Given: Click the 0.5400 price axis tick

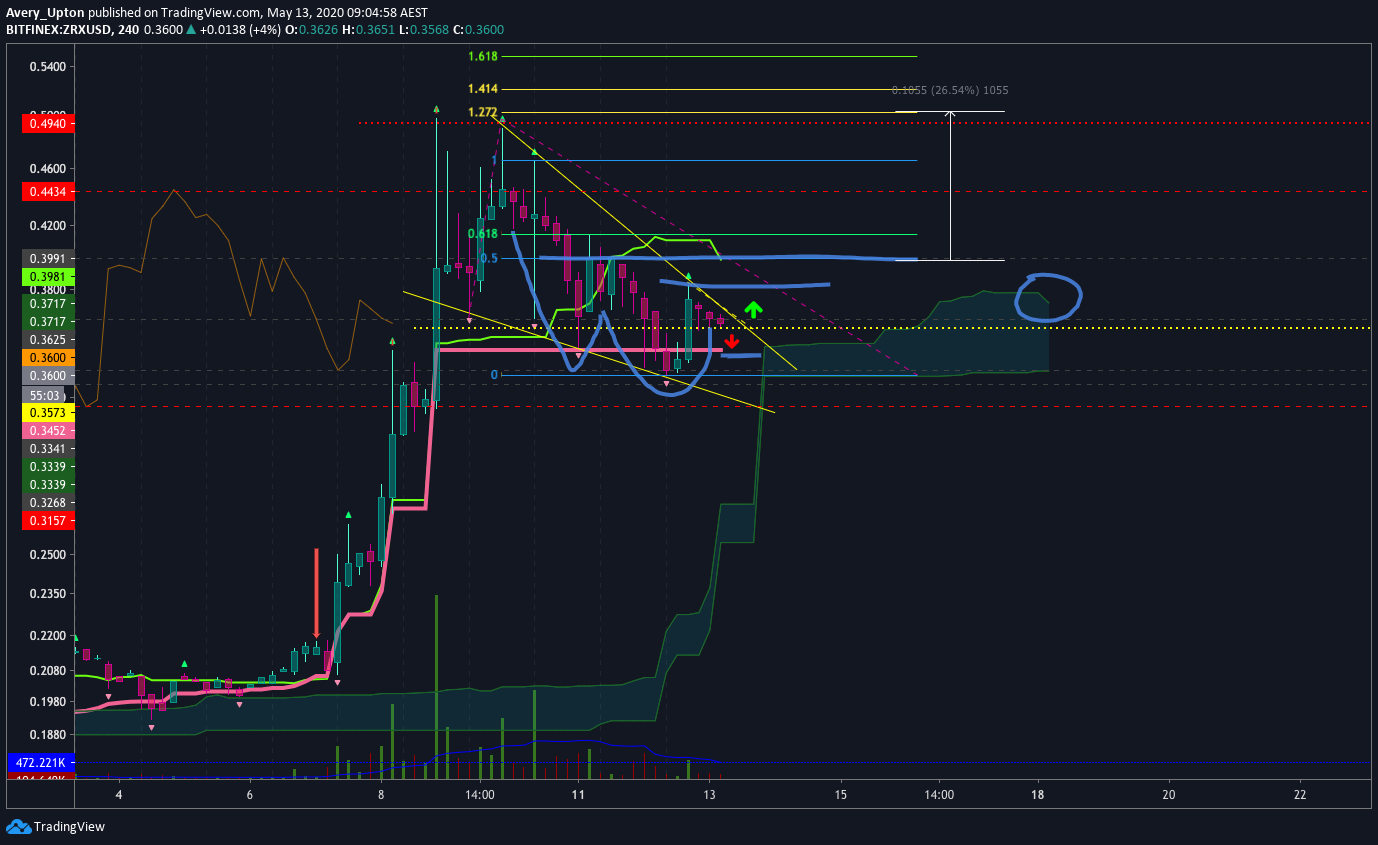Looking at the screenshot, I should pyautogui.click(x=49, y=67).
